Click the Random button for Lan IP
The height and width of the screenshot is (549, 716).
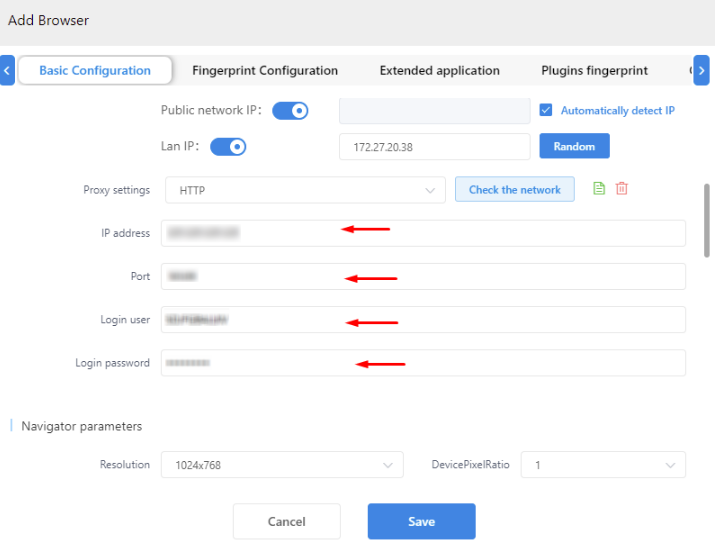(x=574, y=146)
